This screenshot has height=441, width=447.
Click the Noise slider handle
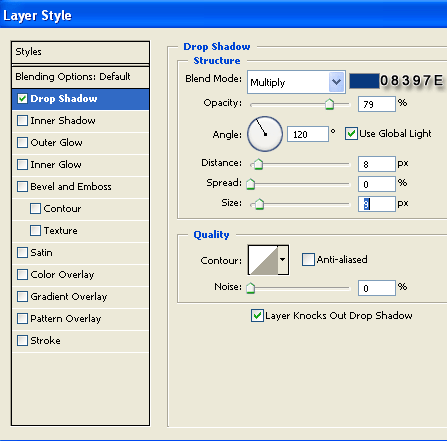tap(251, 288)
